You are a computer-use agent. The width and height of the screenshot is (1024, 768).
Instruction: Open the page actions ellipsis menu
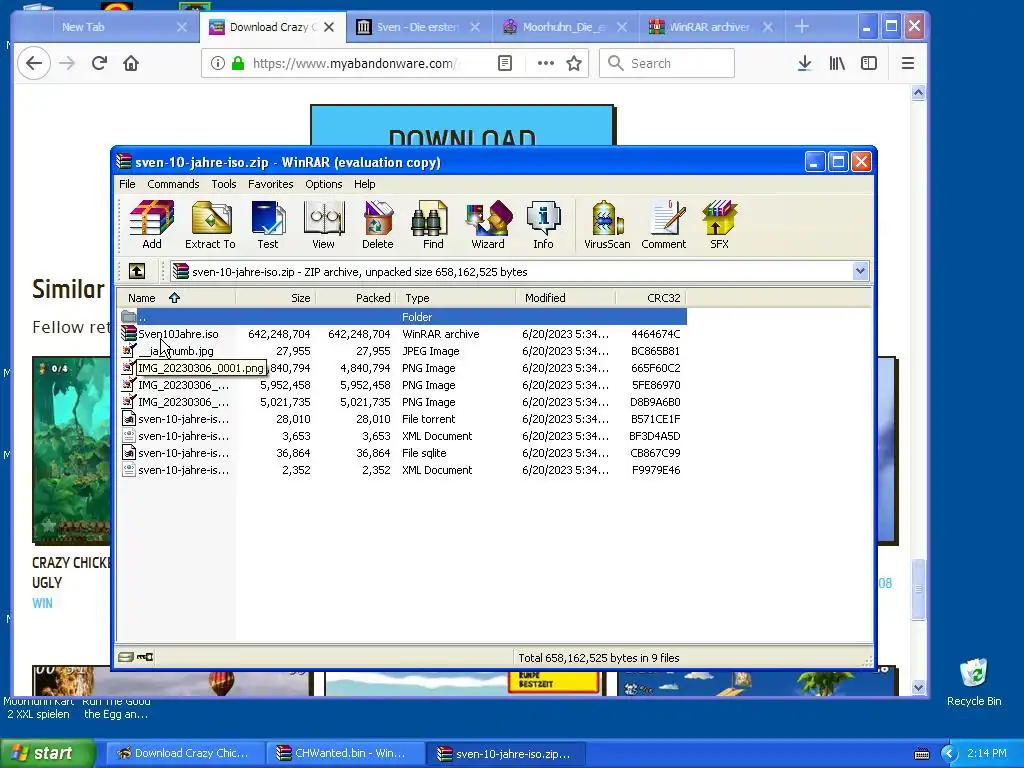coord(545,63)
